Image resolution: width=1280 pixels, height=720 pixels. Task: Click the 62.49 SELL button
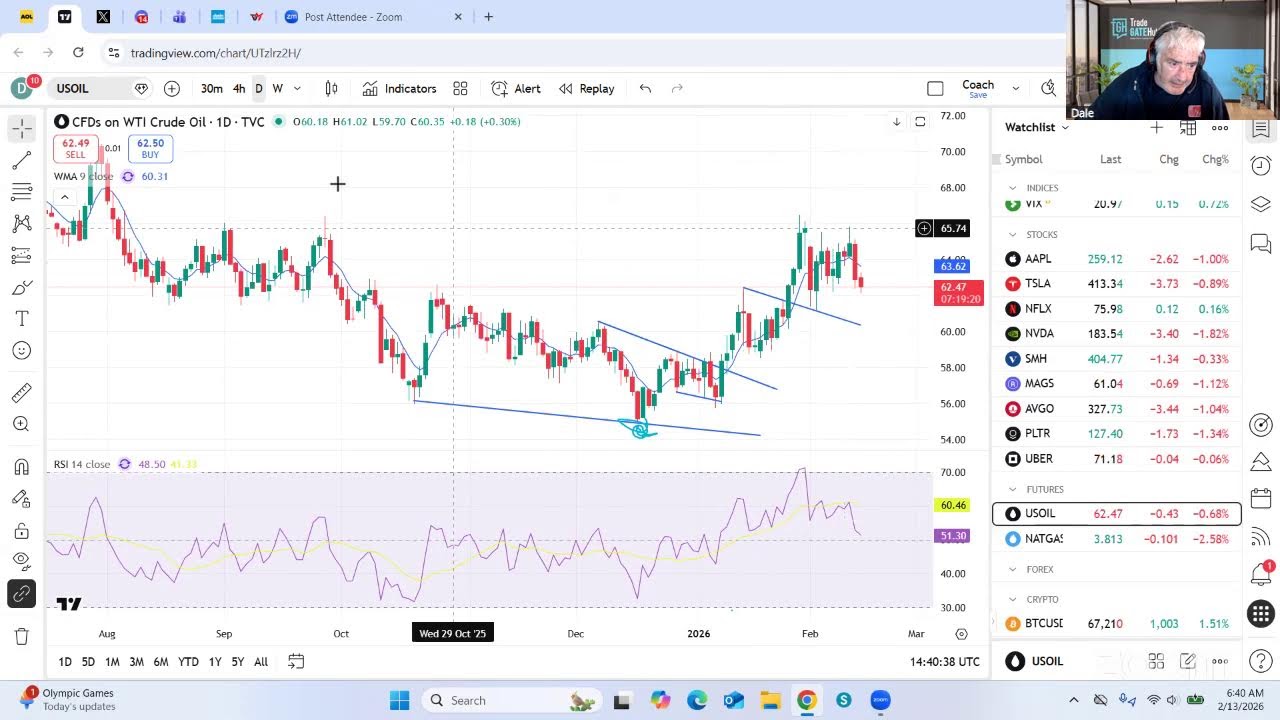[x=75, y=149]
